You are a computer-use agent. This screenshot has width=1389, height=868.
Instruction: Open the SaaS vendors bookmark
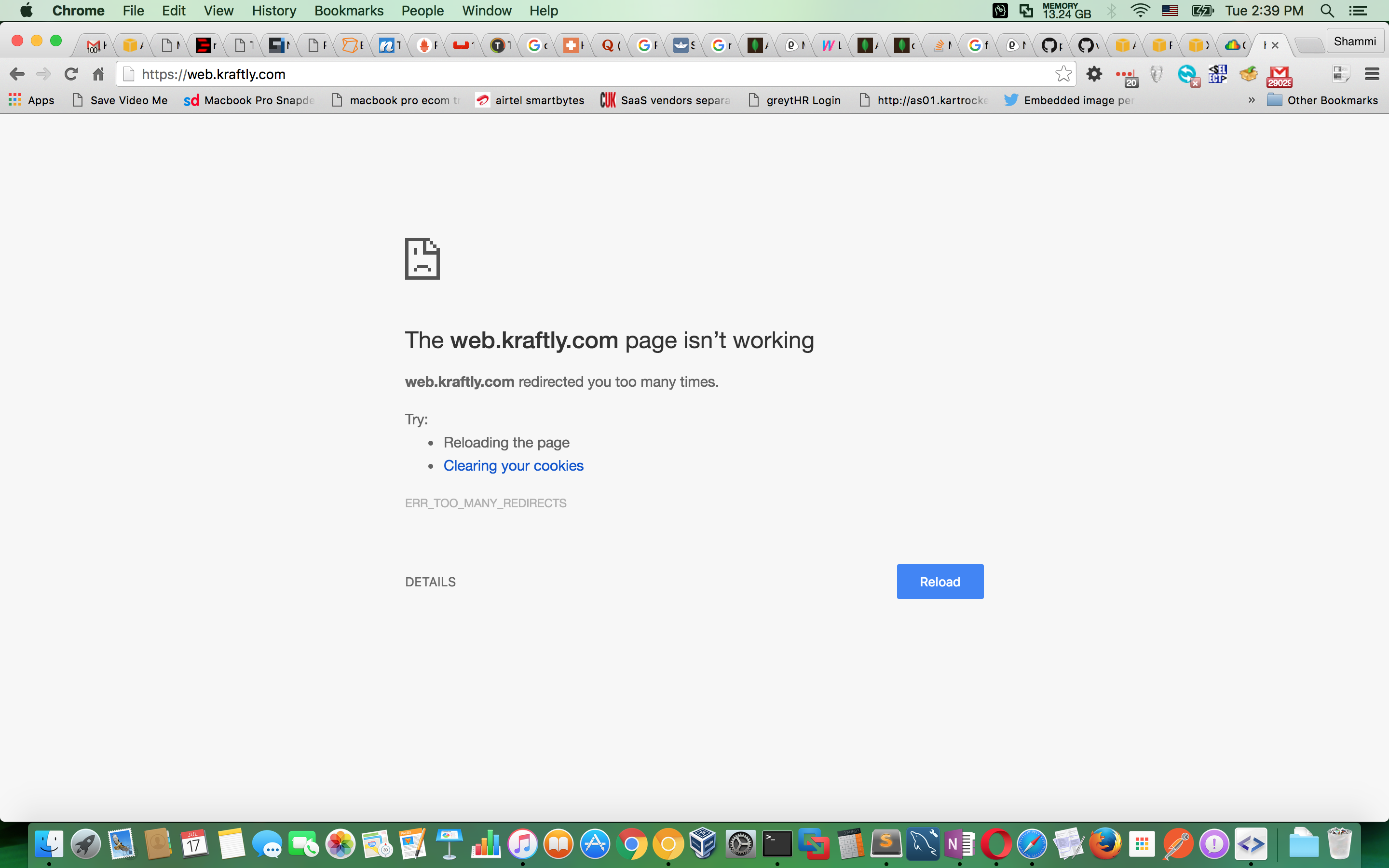[x=665, y=100]
